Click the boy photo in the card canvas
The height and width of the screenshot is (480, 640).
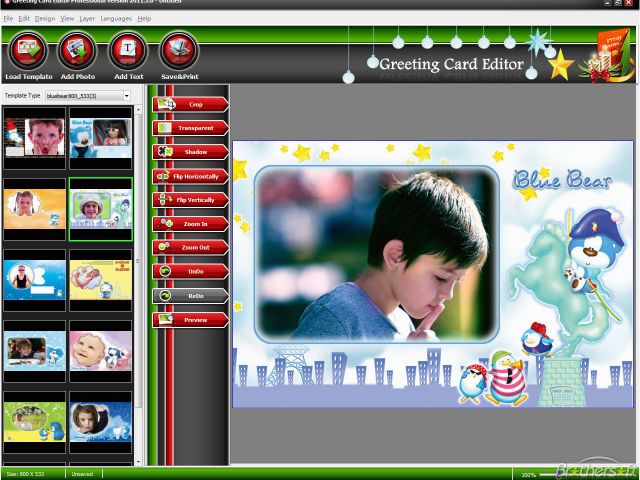tap(376, 254)
